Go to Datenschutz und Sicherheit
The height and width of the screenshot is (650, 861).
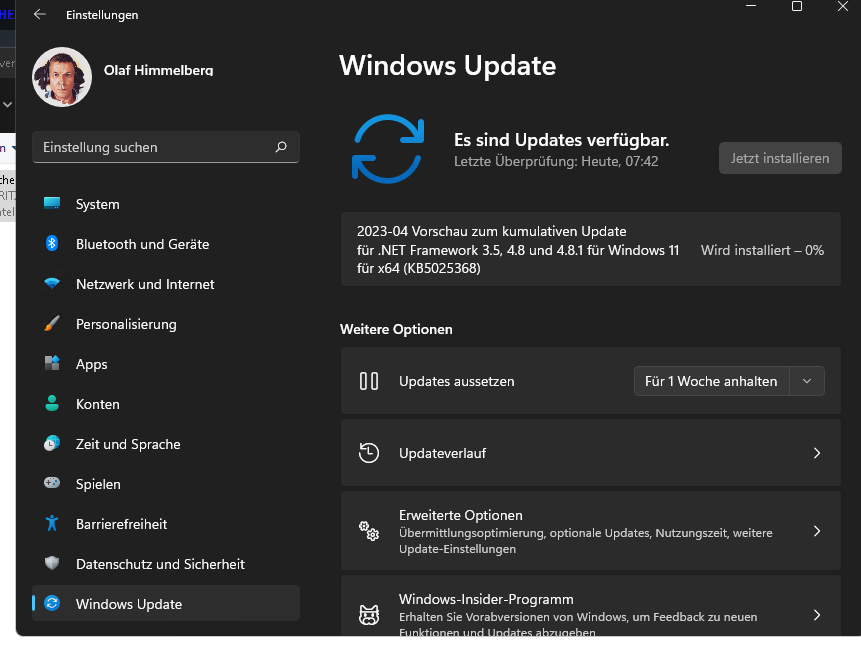tap(166, 564)
